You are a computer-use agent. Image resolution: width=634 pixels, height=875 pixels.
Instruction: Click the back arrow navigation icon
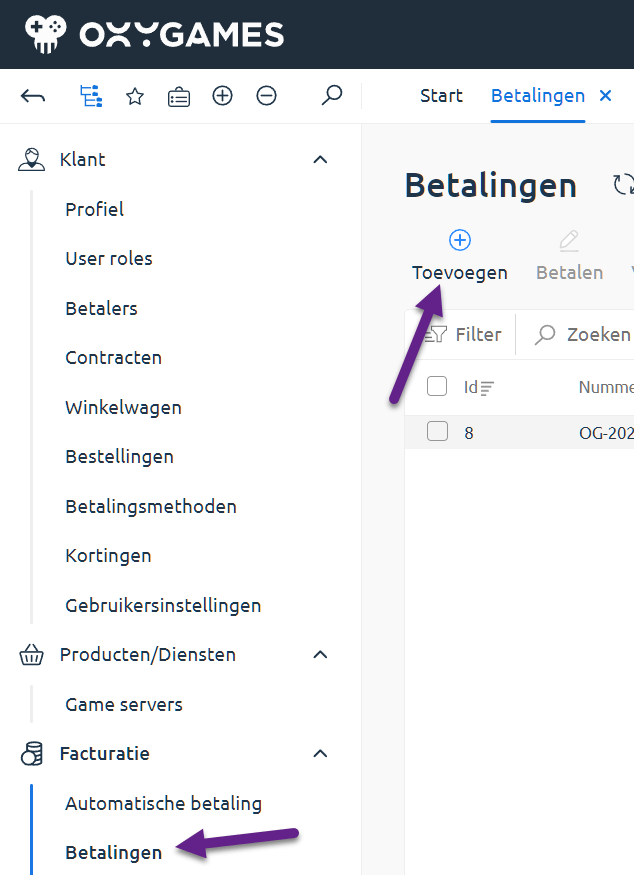(33, 96)
